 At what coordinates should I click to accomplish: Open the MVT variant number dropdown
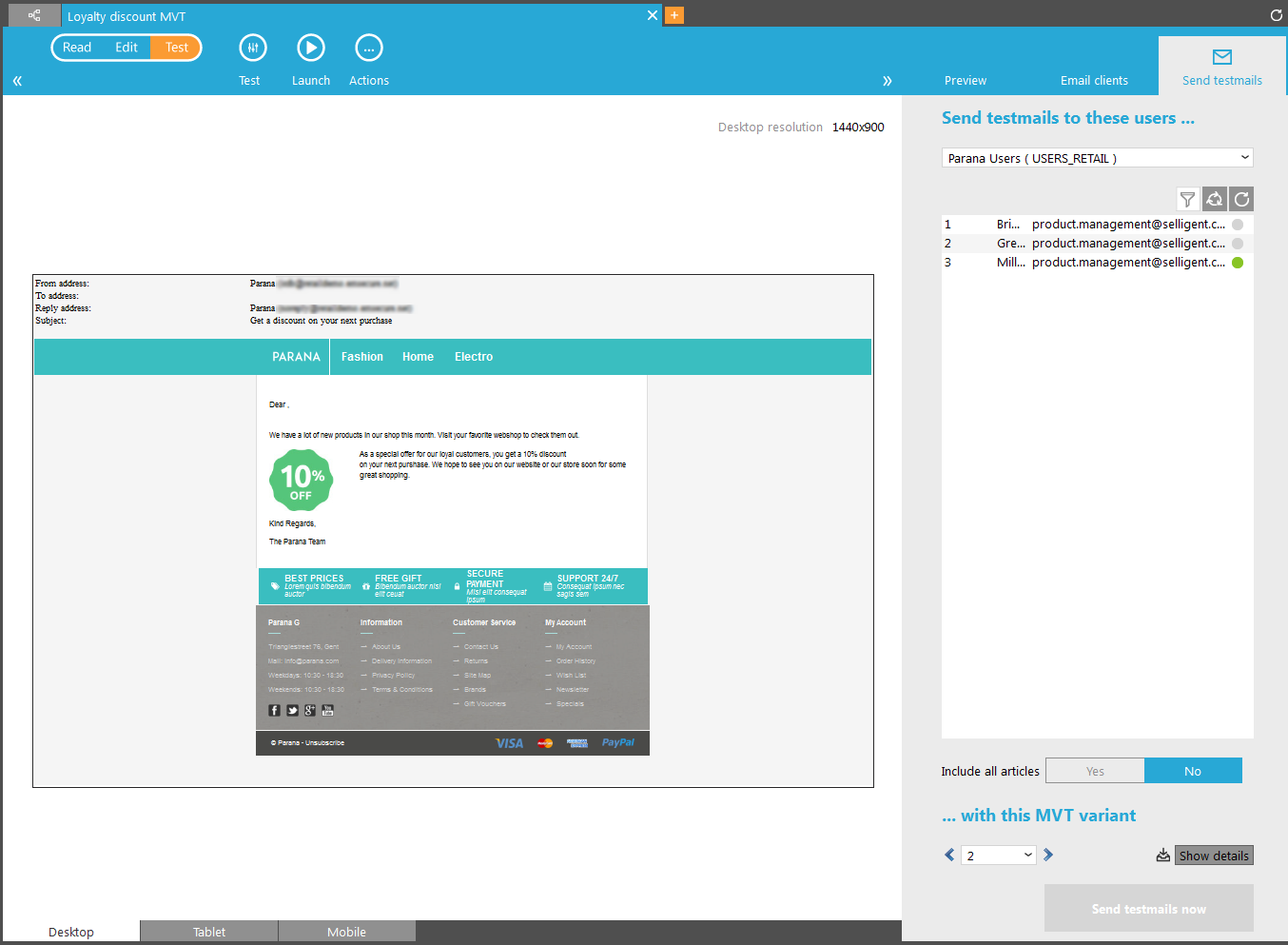coord(998,856)
